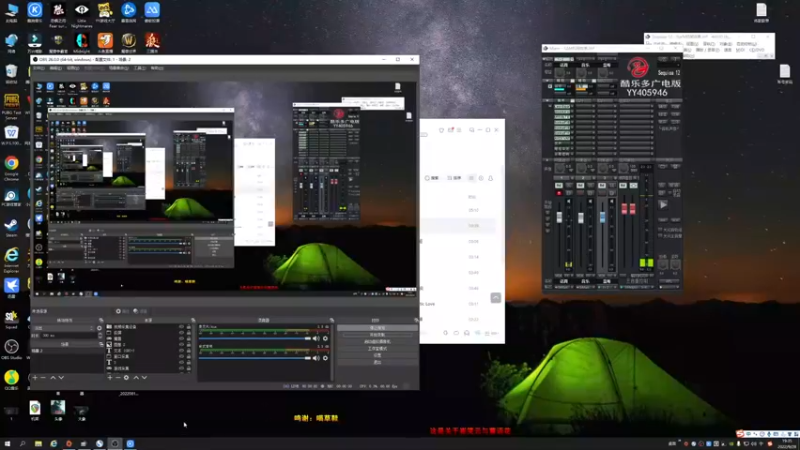Toggle lock of 图像 2 source
Screen dimensions: 800x450
coord(189,345)
